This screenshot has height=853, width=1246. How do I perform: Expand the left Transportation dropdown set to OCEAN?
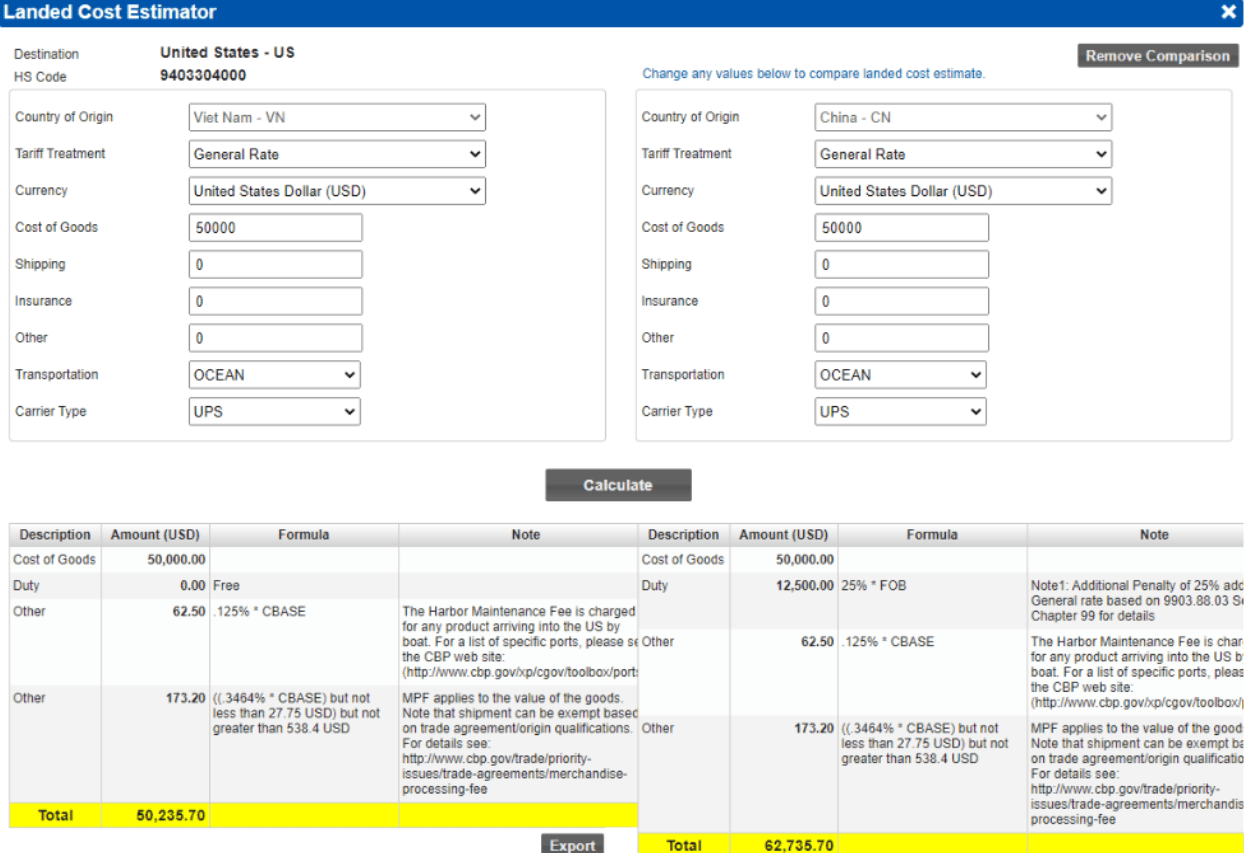pos(274,374)
